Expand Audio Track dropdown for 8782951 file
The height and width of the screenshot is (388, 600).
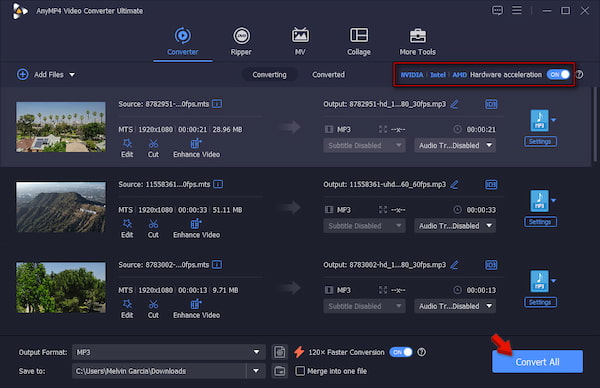(x=455, y=145)
